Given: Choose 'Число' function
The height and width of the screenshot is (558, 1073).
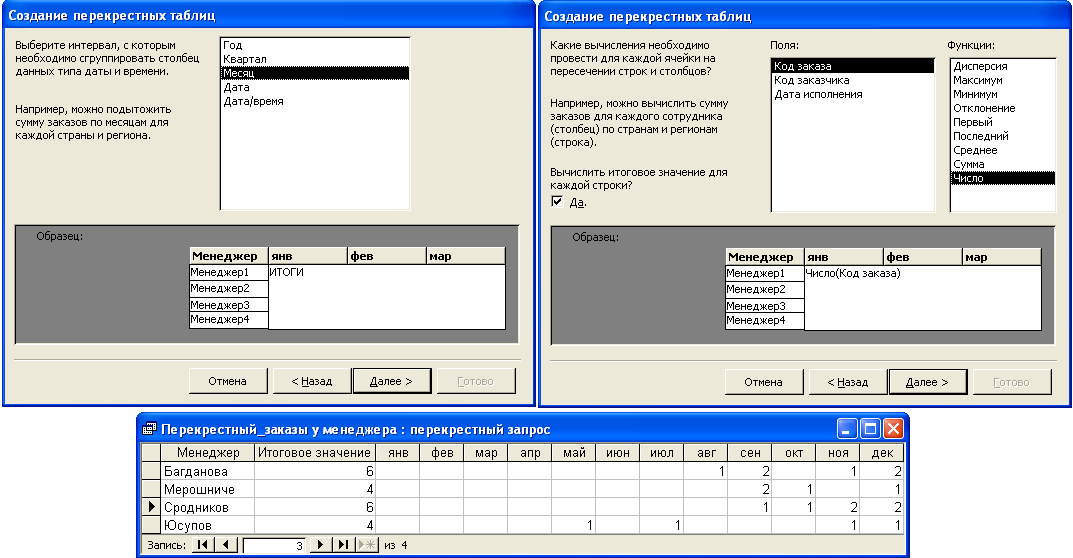Looking at the screenshot, I should pos(1003,178).
